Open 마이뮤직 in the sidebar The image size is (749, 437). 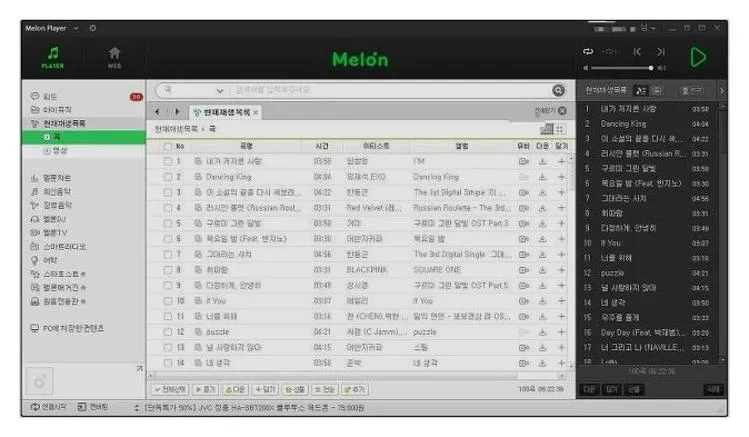click(57, 110)
